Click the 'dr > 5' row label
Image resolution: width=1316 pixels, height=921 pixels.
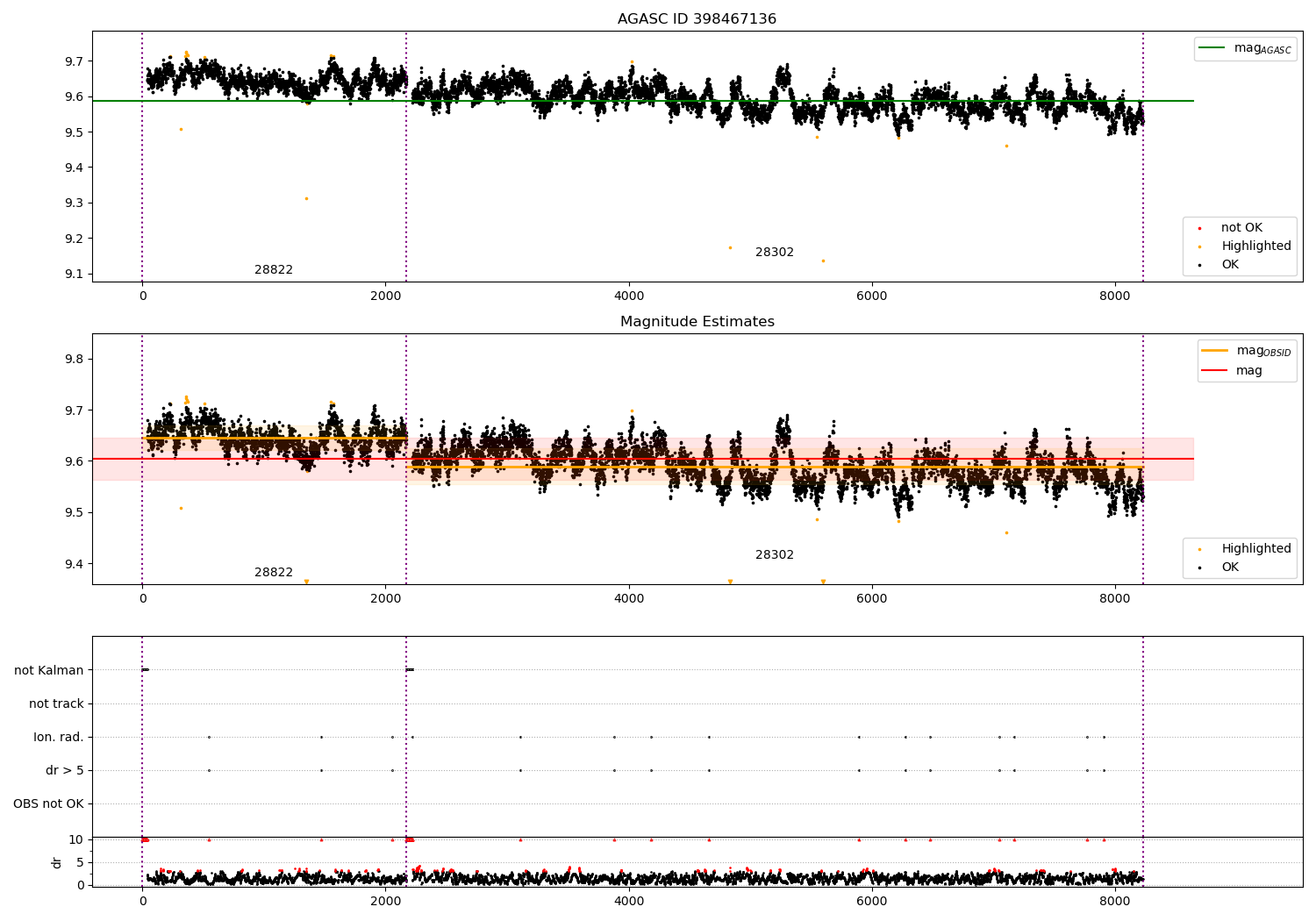click(x=65, y=771)
